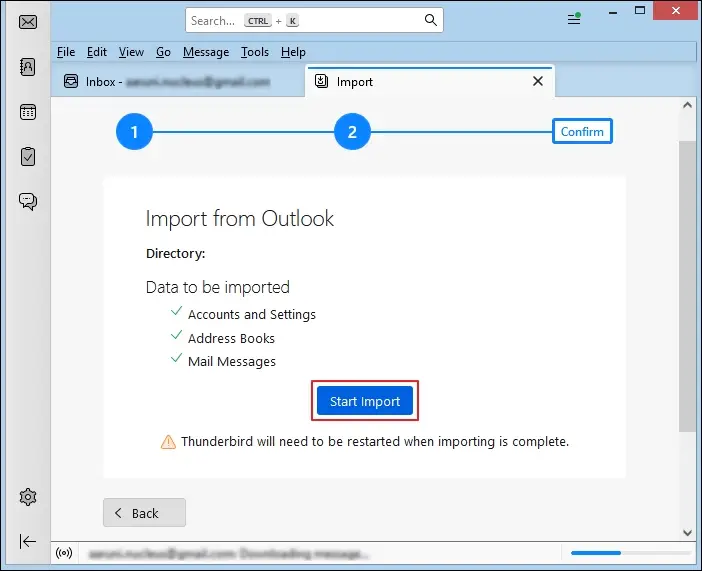Viewport: 702px width, 571px height.
Task: Close the Import tab
Action: click(538, 81)
